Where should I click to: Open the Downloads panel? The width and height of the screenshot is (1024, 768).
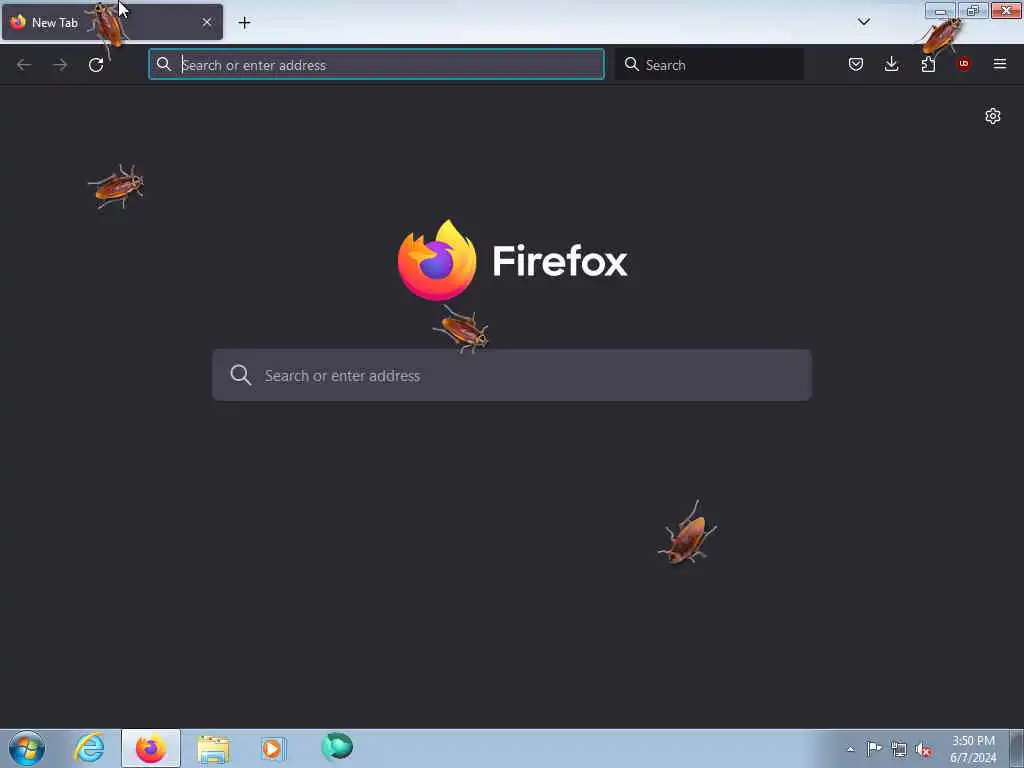(x=891, y=64)
